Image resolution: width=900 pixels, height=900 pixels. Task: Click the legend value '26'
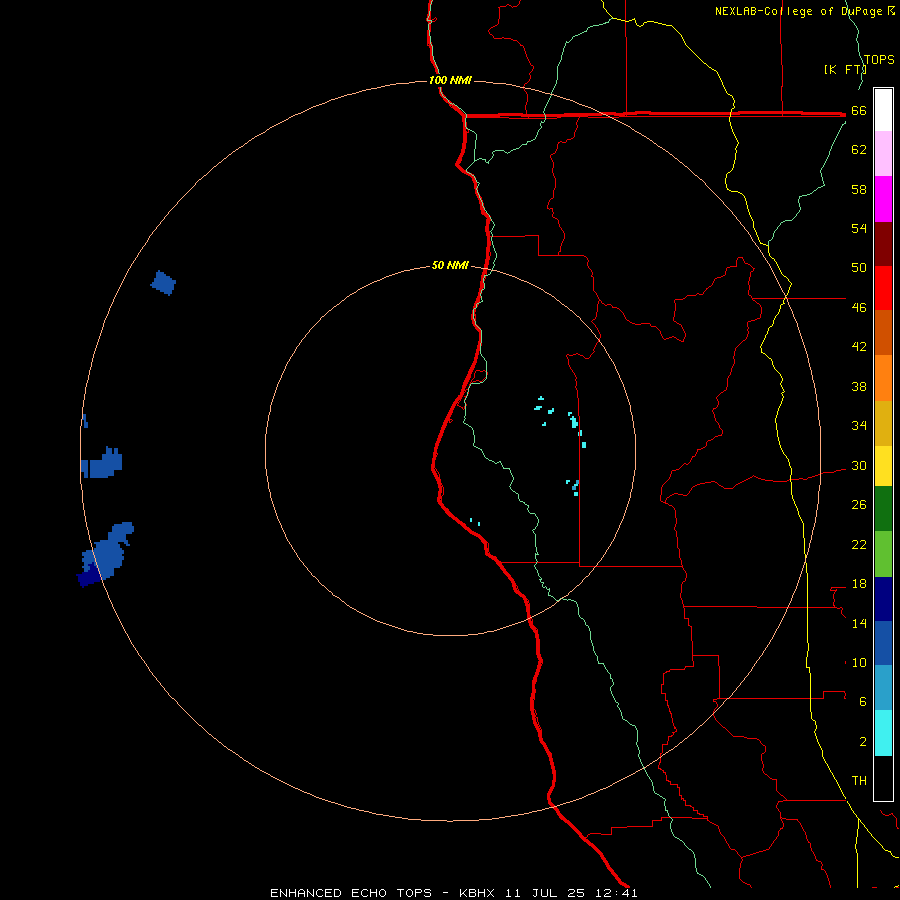[x=859, y=505]
